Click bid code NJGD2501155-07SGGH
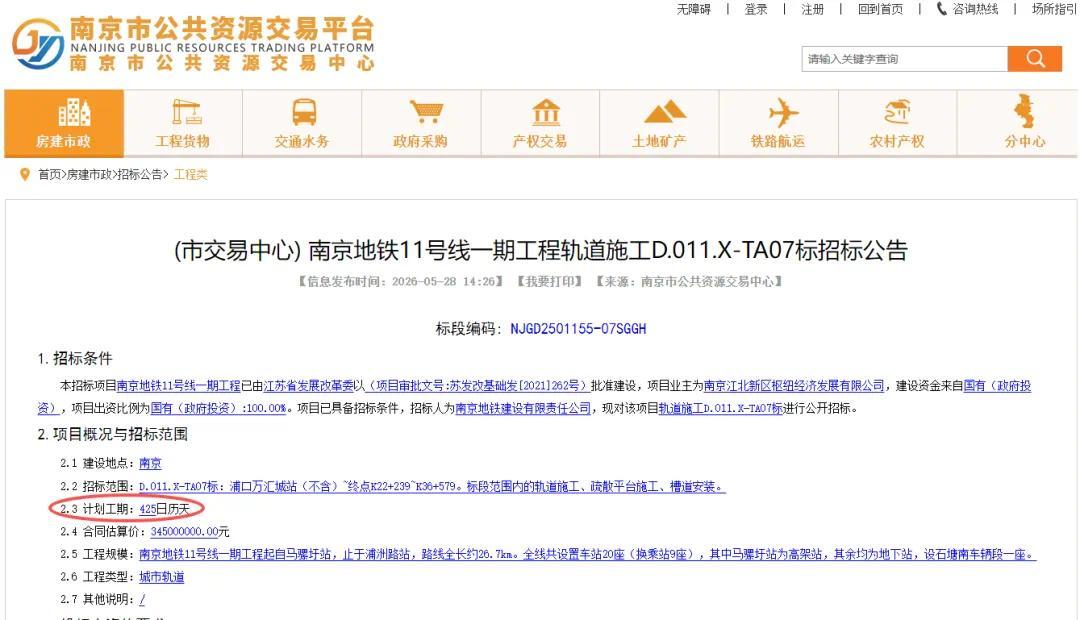 578,329
